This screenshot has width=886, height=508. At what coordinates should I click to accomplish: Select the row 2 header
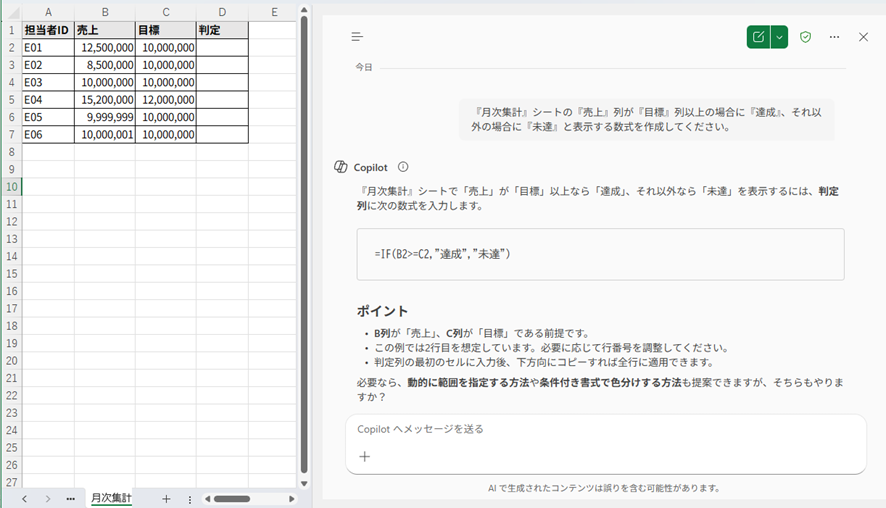[x=11, y=47]
